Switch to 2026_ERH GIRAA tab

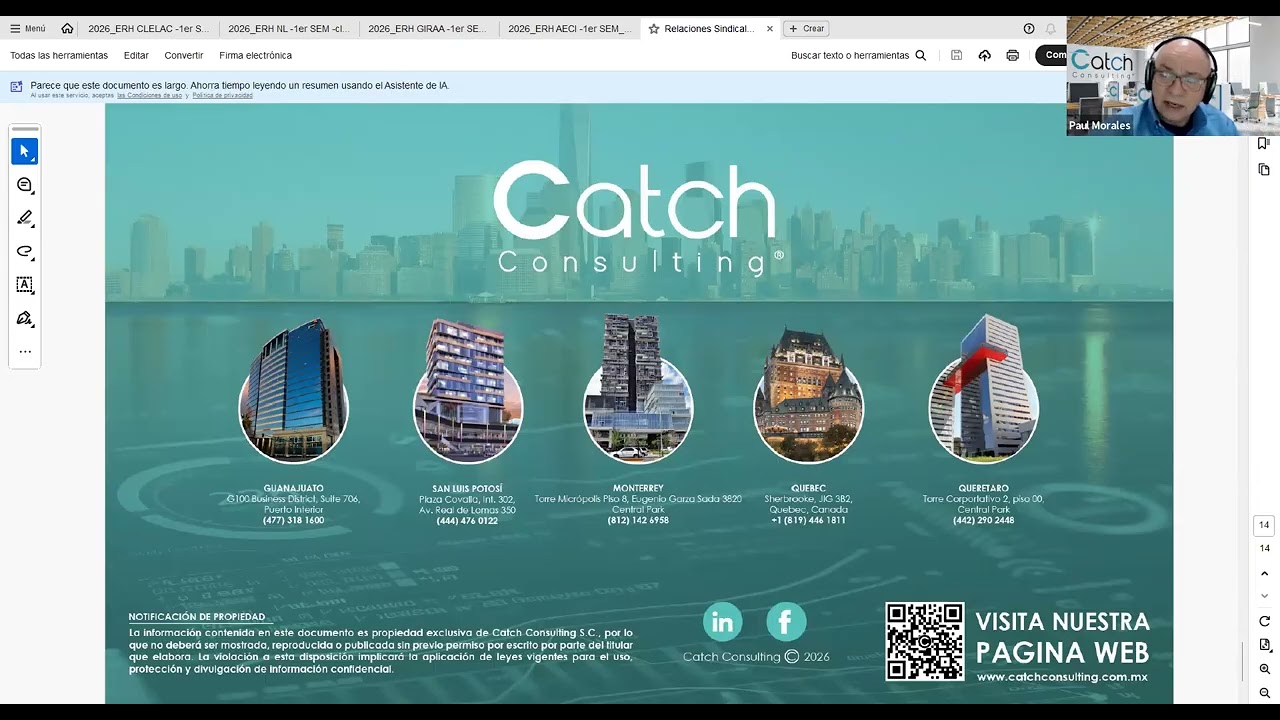[x=428, y=29]
